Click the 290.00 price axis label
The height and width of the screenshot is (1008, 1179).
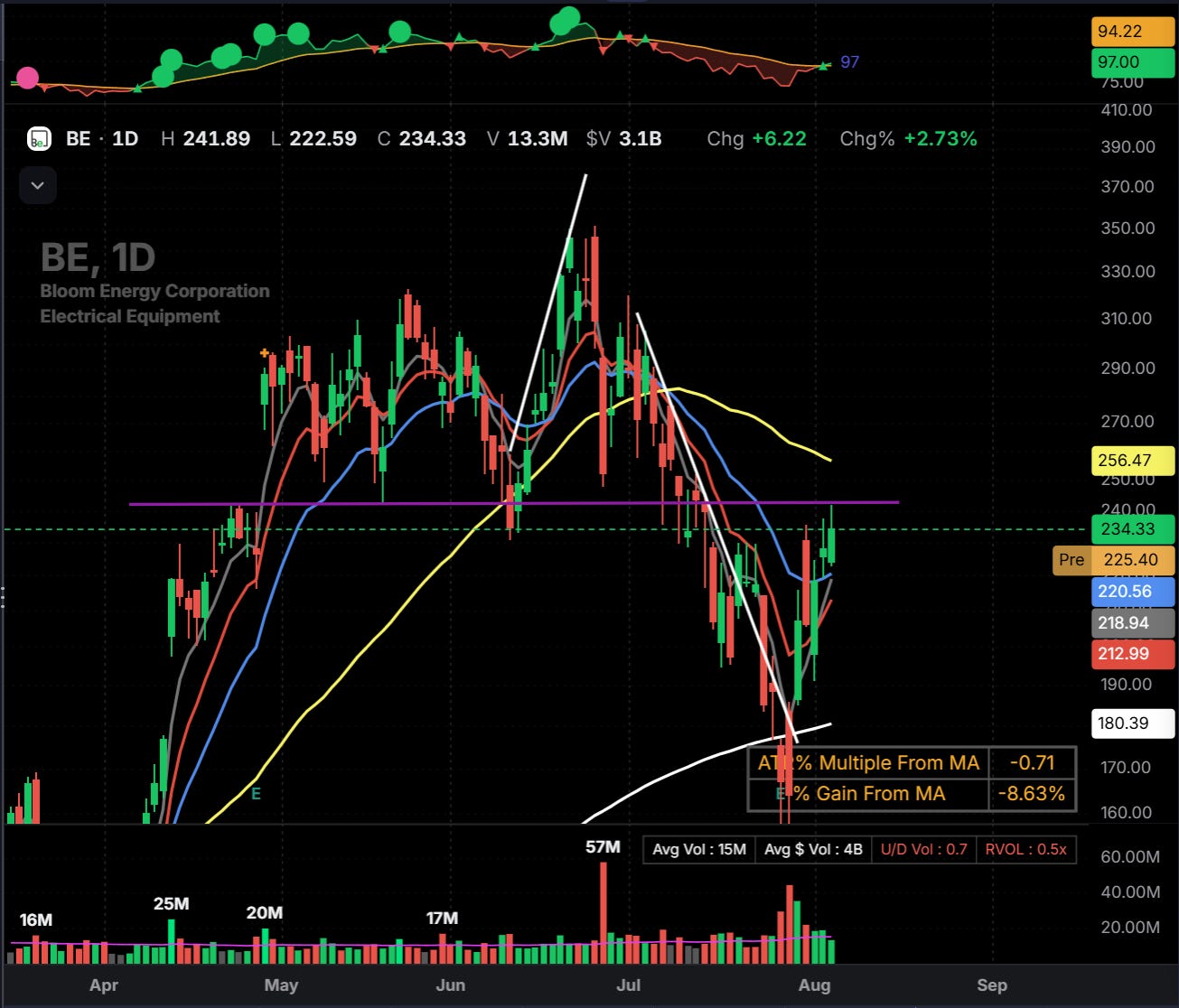pos(1127,369)
